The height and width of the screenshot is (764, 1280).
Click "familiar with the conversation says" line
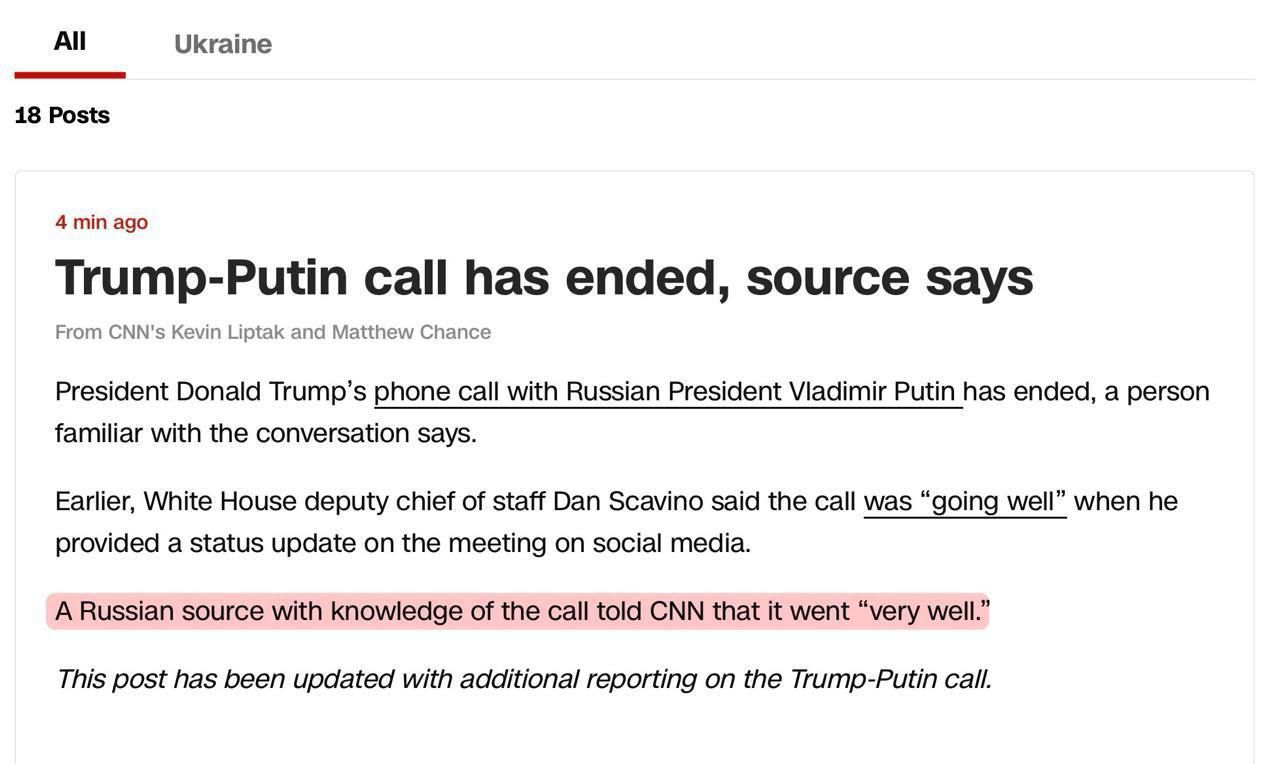click(x=265, y=433)
